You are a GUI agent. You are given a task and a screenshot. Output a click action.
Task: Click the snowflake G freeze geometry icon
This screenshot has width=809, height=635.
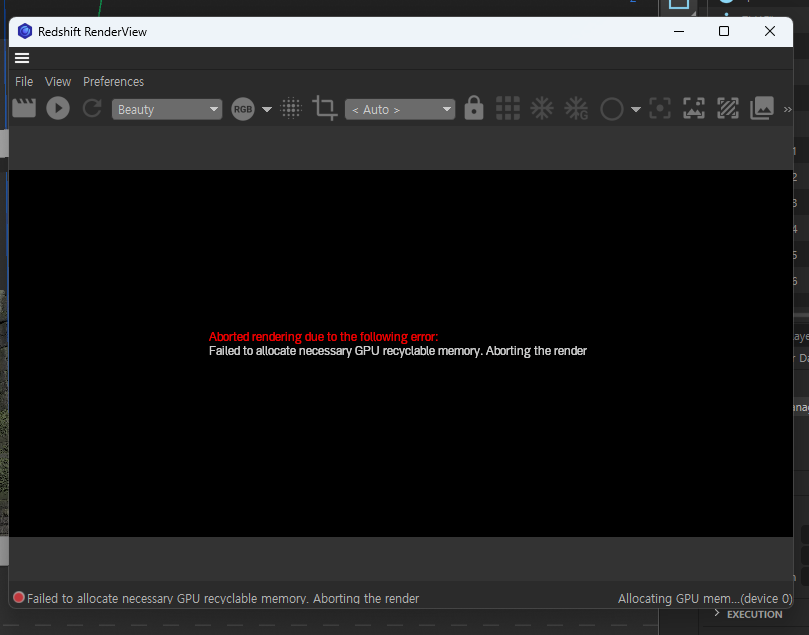576,108
